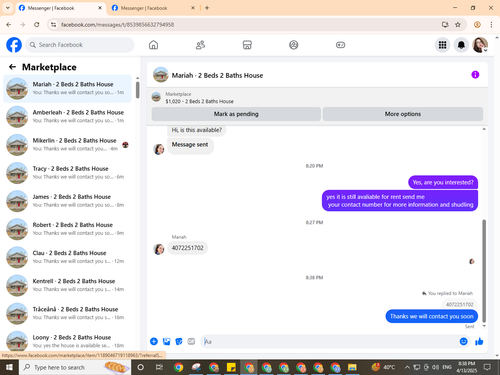
Task: Open the Gaming icon in top navigation
Action: [x=340, y=45]
